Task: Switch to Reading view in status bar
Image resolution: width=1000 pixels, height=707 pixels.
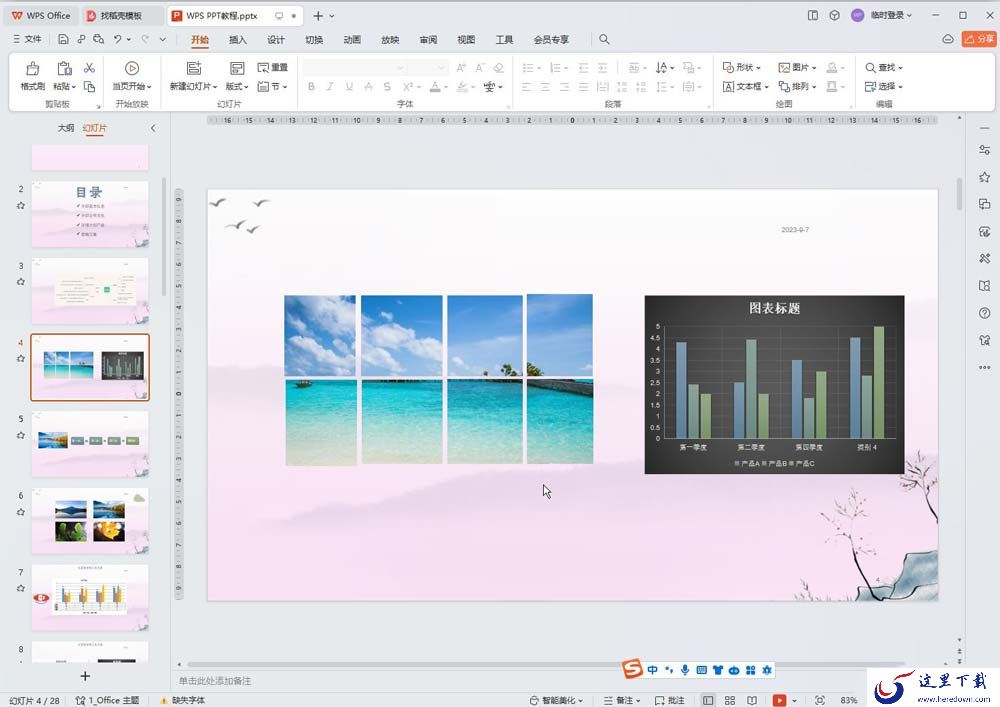Action: click(752, 700)
